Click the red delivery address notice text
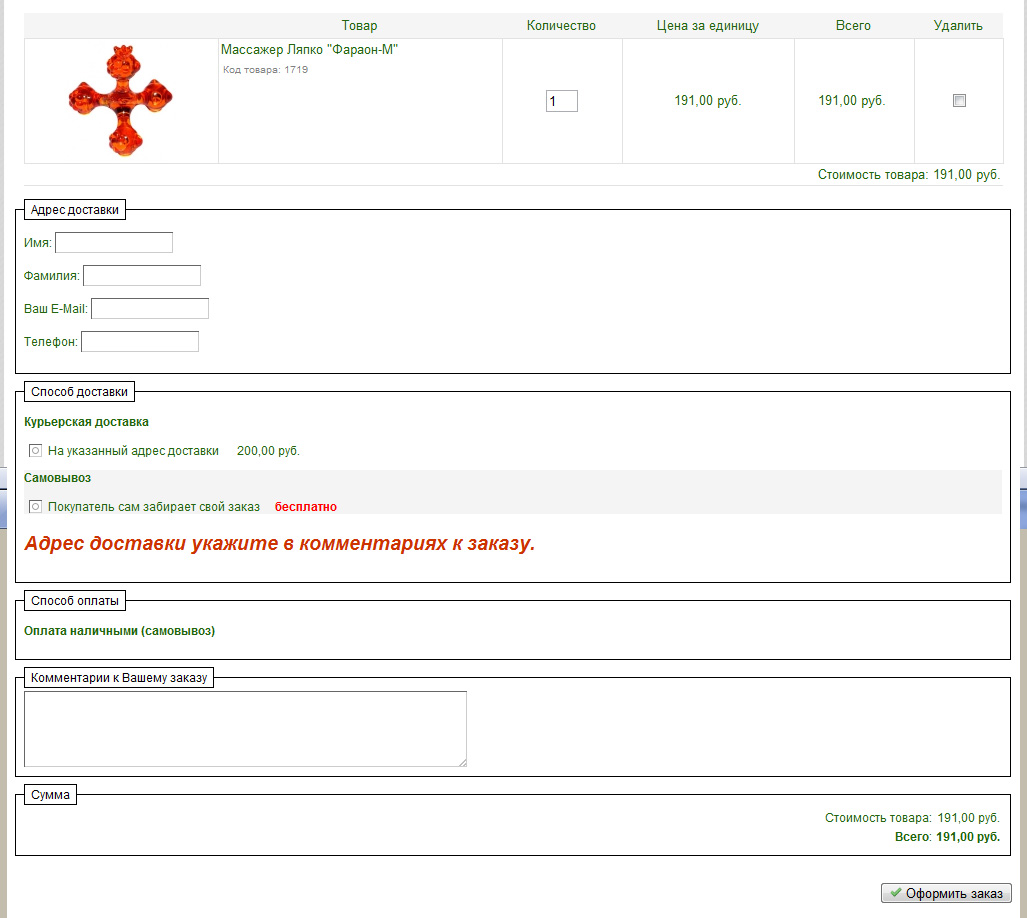 coord(280,543)
